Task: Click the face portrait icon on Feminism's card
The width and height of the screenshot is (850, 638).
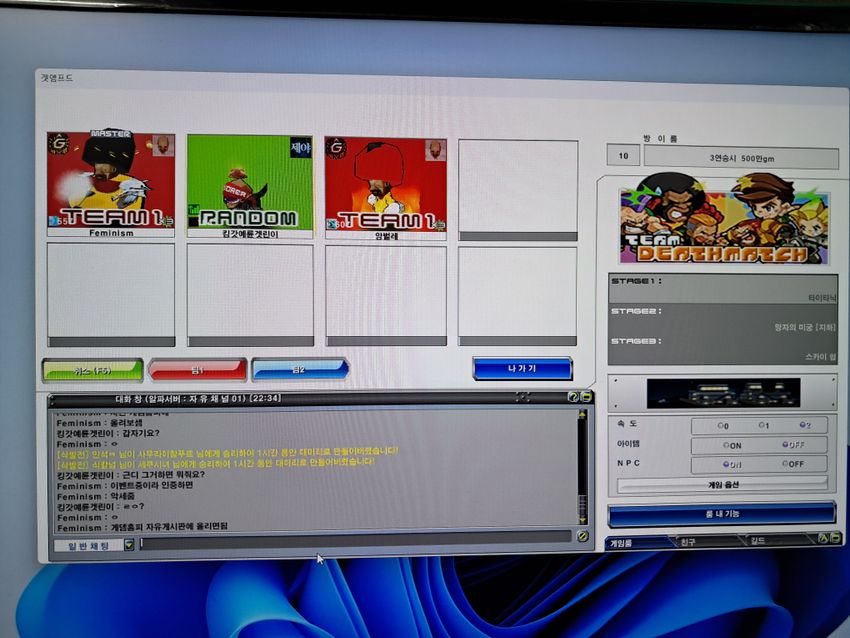Action: (x=163, y=145)
